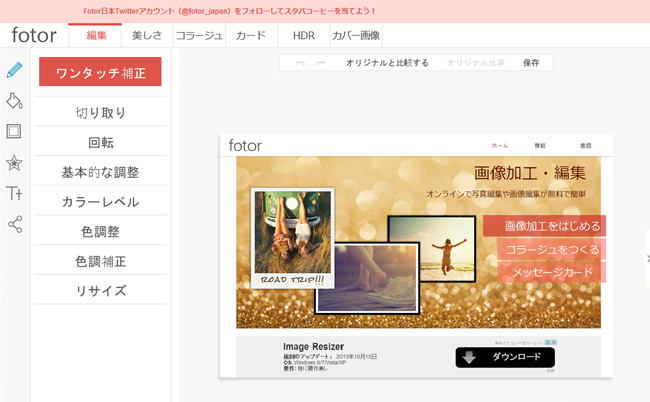The width and height of the screenshot is (650, 402).
Task: Expand the 回転 option
Action: (x=100, y=142)
